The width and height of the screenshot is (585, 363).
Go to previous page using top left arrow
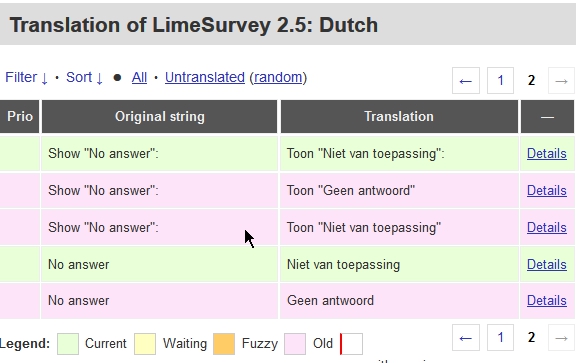[x=466, y=81]
